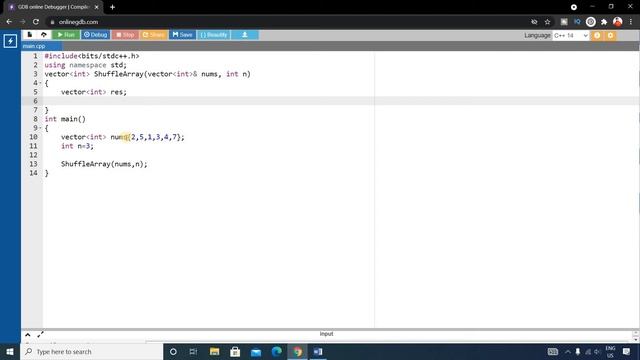Image resolution: width=640 pixels, height=360 pixels.
Task: Open the Chrome three-dot menu
Action: click(x=631, y=22)
